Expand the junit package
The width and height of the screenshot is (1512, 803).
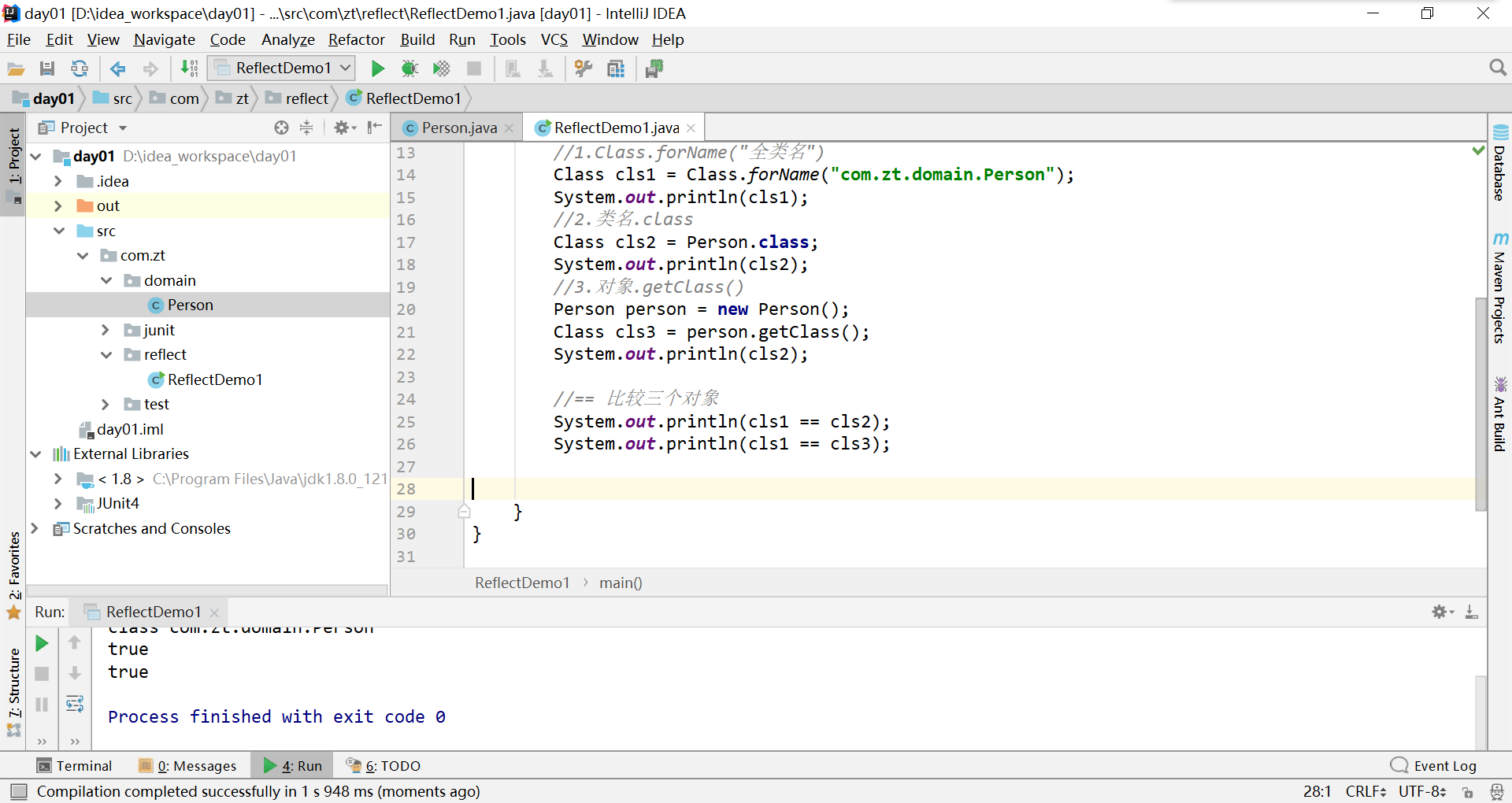[106, 331]
